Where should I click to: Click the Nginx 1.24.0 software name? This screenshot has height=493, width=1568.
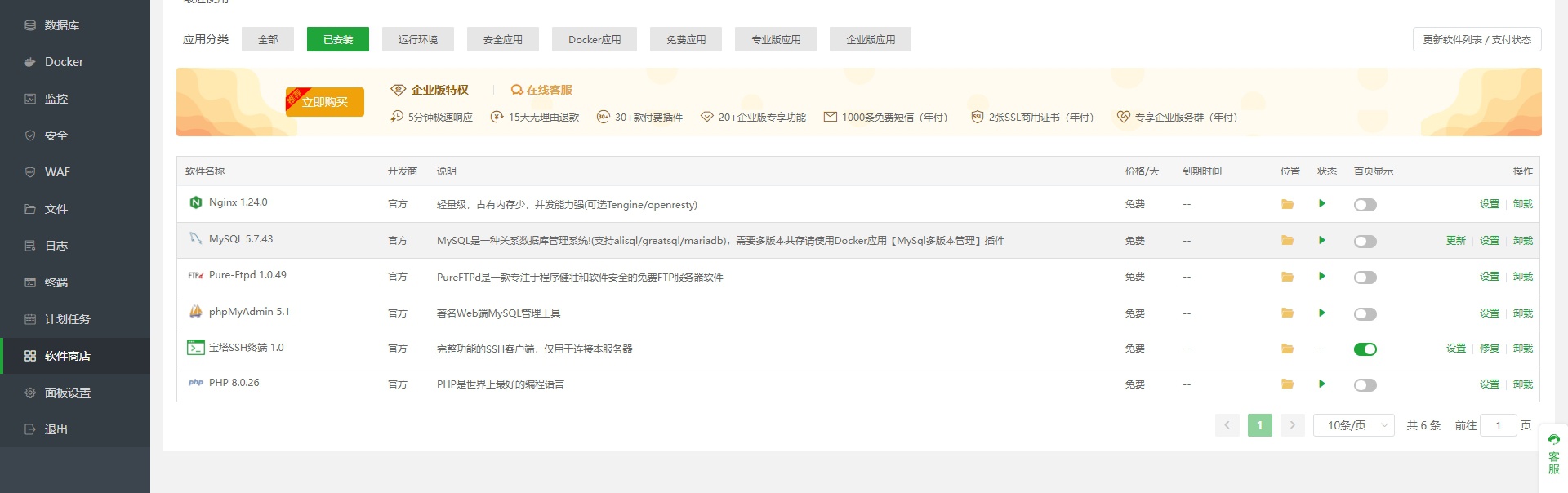pos(238,202)
